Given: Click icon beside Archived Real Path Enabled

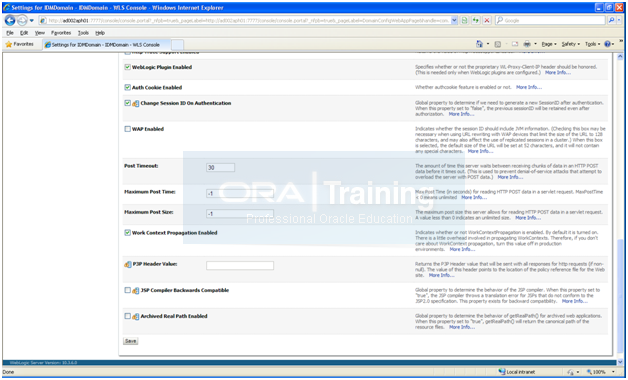Looking at the screenshot, I should (135, 316).
